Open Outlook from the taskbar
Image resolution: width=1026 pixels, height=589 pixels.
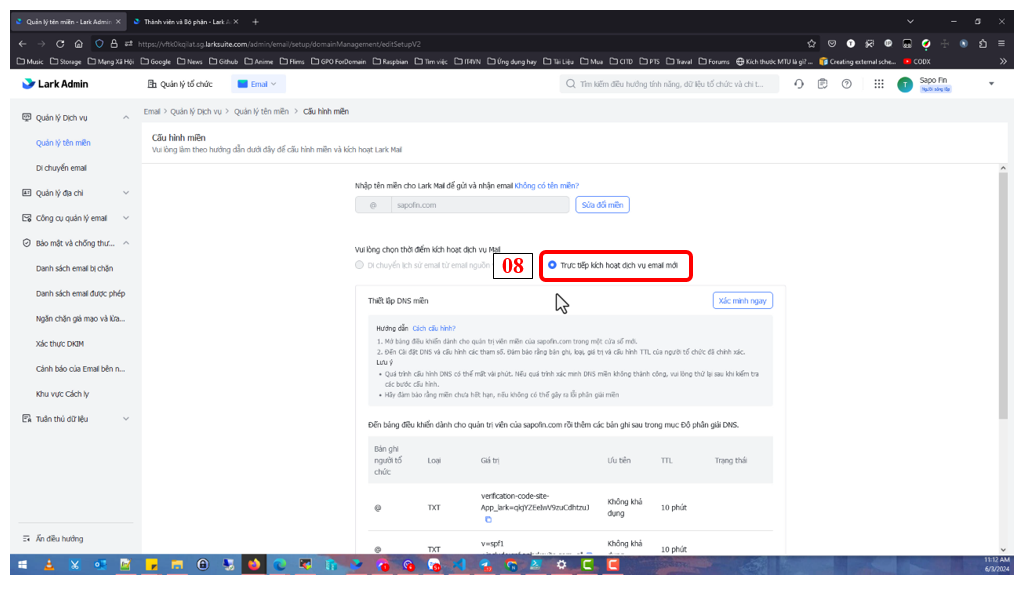(x=100, y=565)
